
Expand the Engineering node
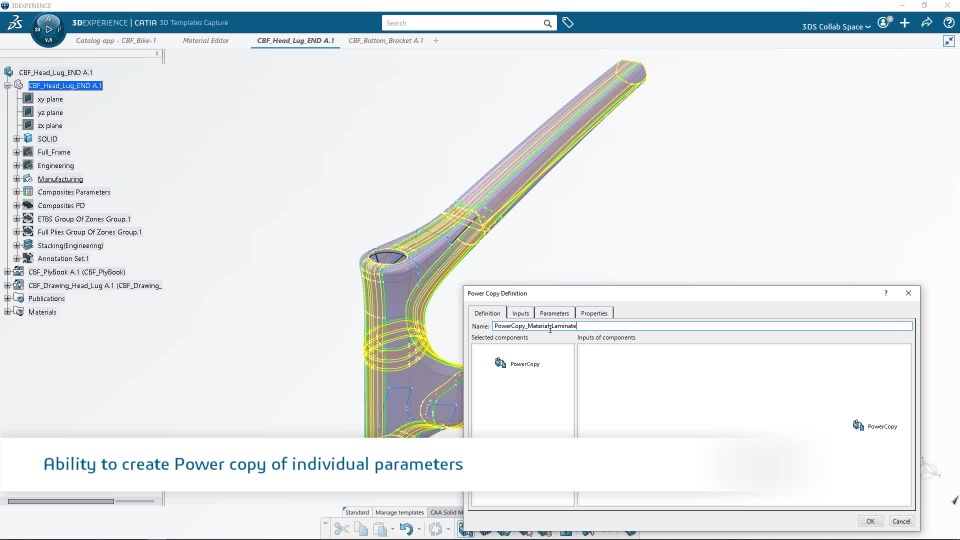17,165
